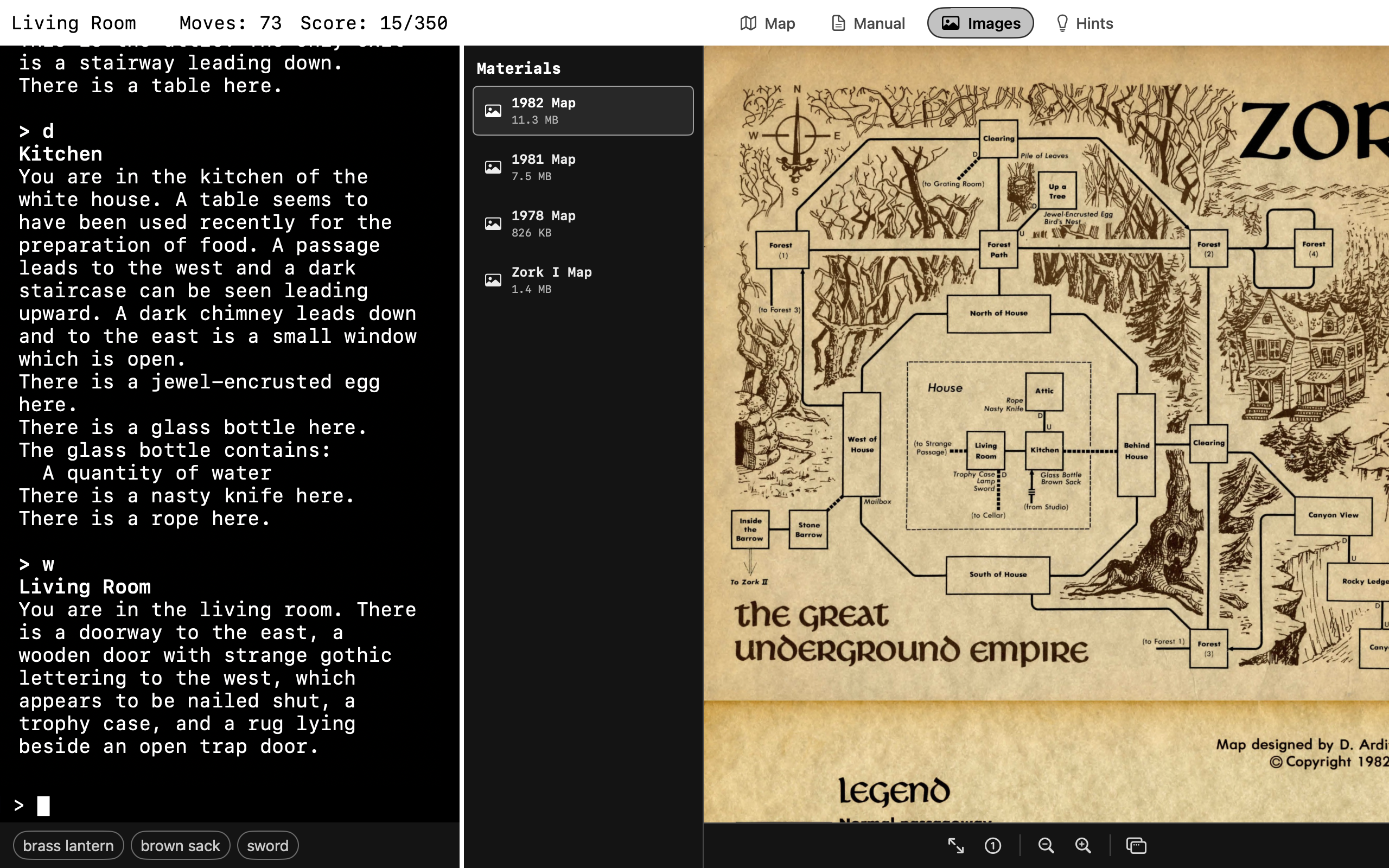Reset the image zoom to actual size
This screenshot has width=1389, height=868.
(x=993, y=846)
